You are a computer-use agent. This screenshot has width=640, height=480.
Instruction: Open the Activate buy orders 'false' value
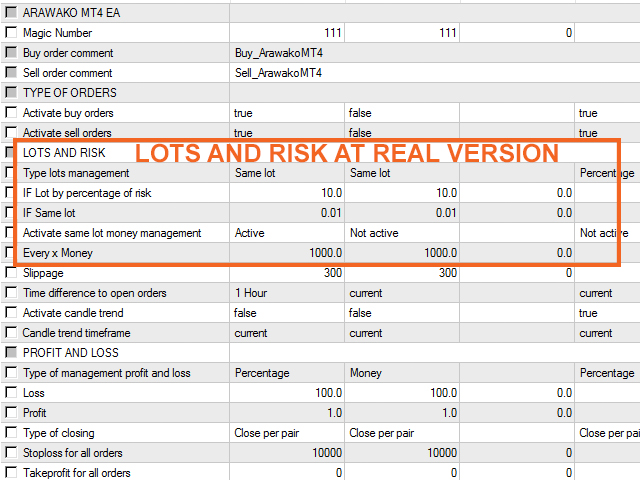coord(360,113)
